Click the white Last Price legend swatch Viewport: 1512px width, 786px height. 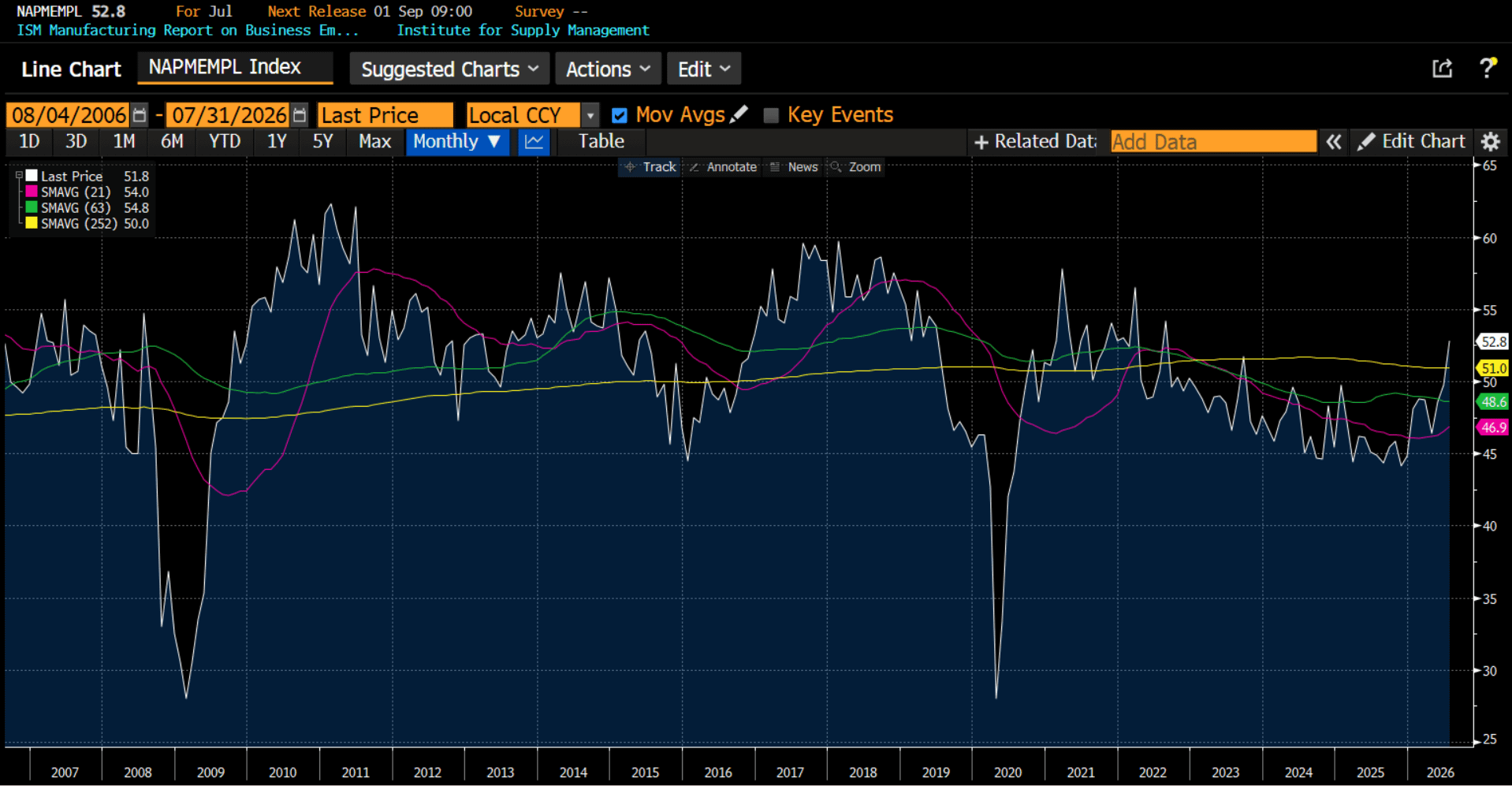tap(32, 176)
